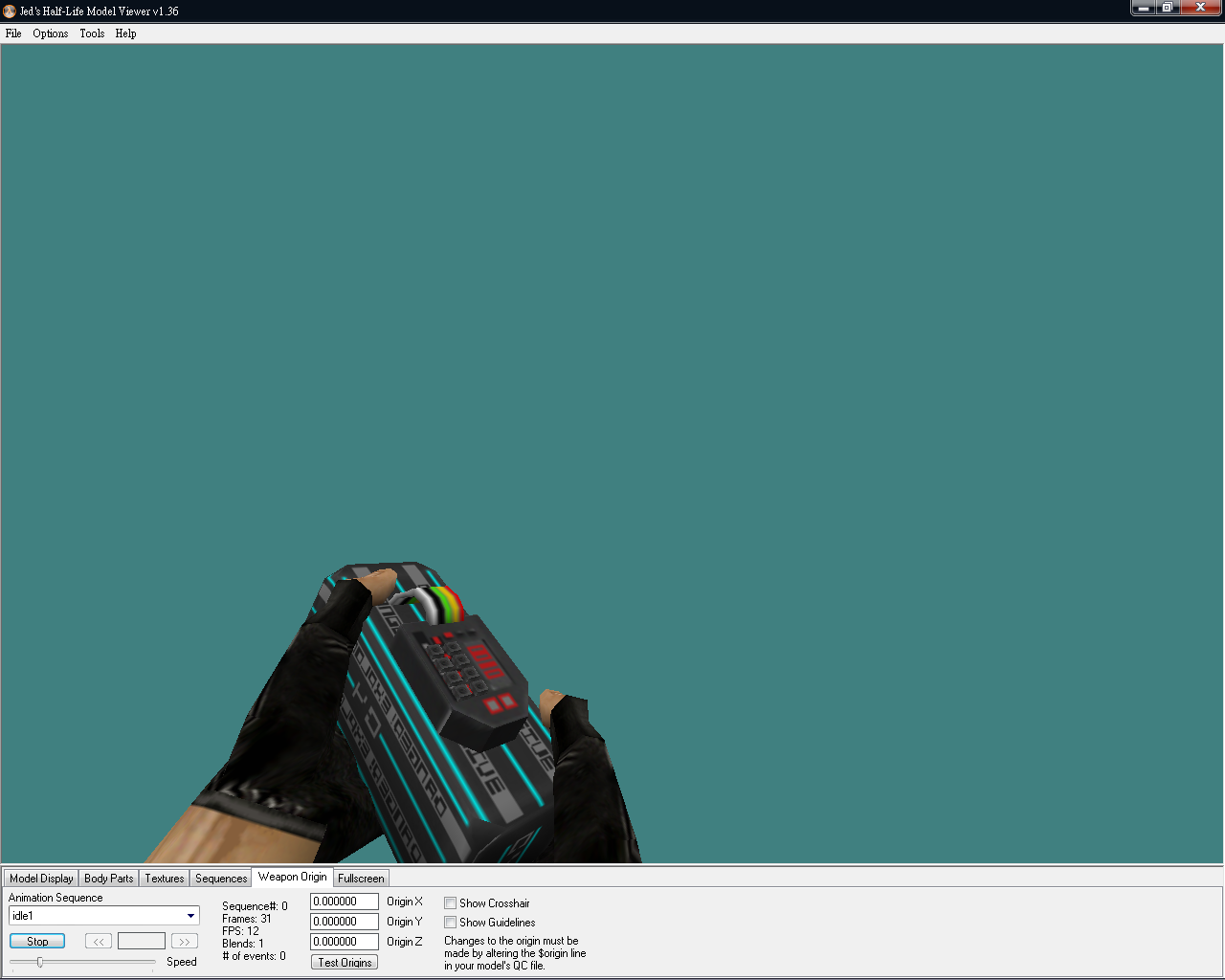Click the Origin Z value field
Image resolution: width=1225 pixels, height=980 pixels.
345,942
